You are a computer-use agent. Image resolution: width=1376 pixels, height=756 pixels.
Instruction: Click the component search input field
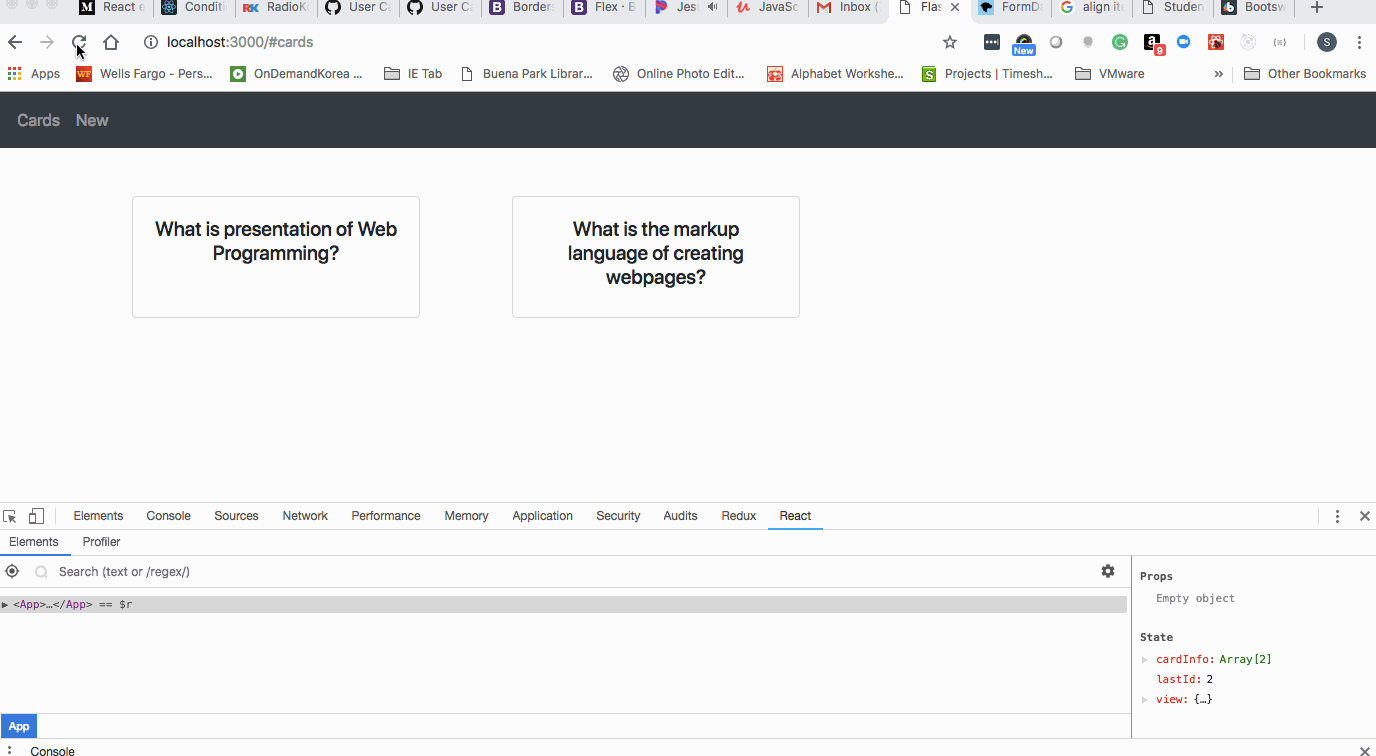(150, 571)
